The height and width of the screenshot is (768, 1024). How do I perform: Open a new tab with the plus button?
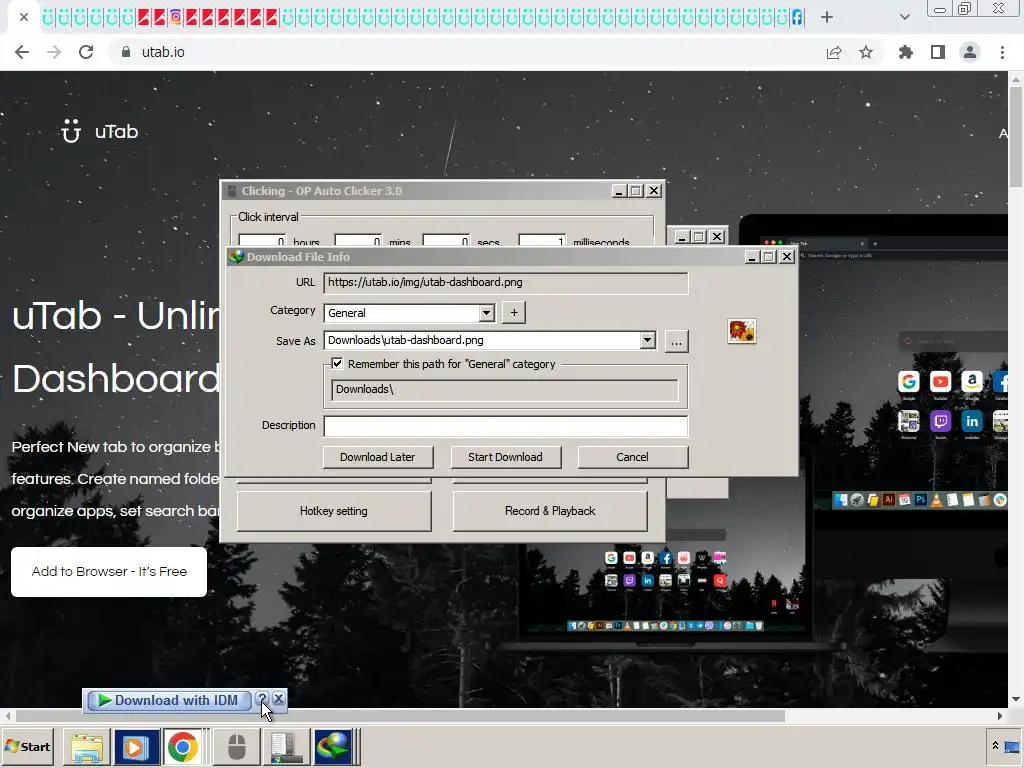827,17
